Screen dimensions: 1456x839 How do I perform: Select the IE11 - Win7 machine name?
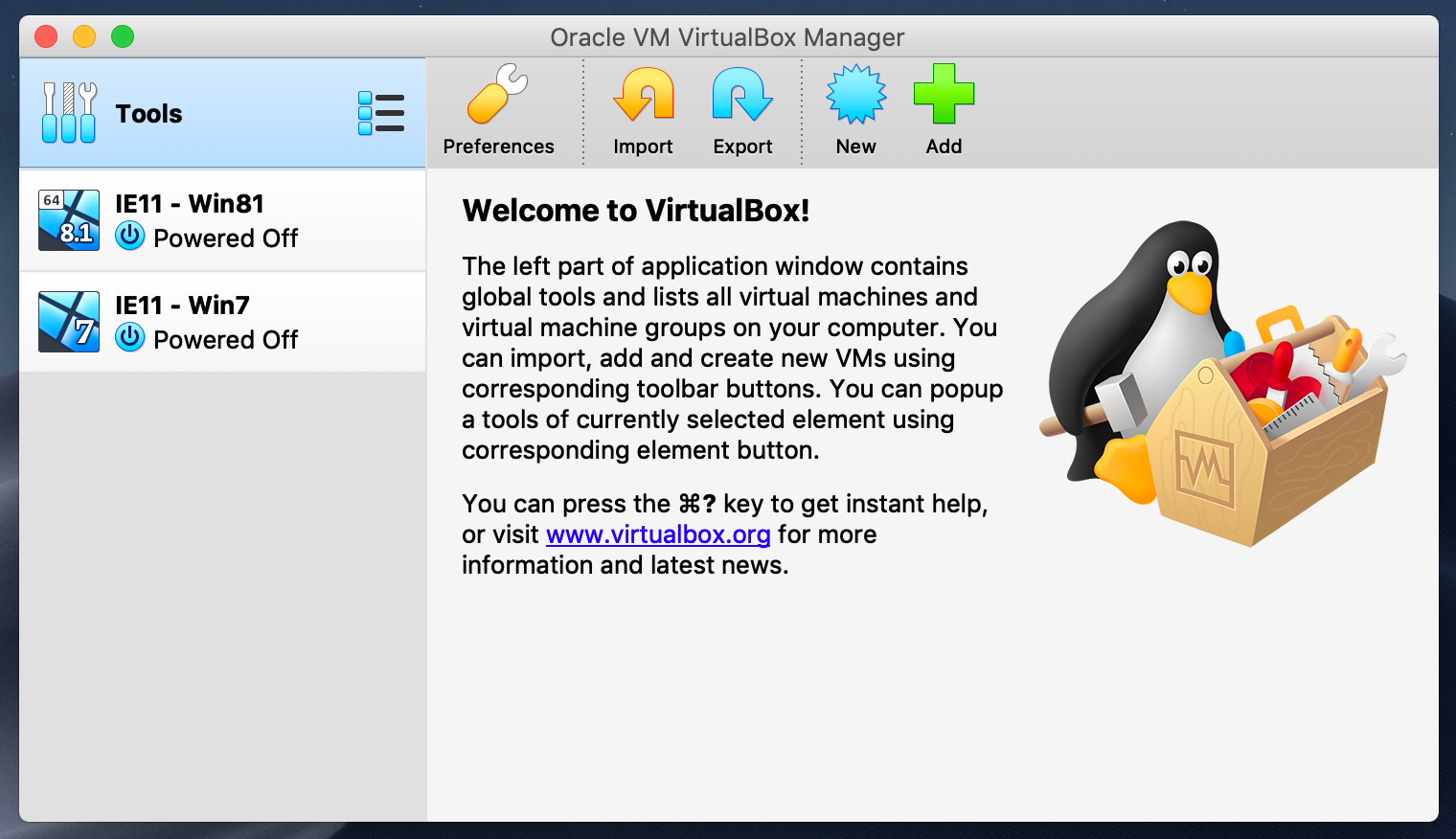tap(182, 306)
